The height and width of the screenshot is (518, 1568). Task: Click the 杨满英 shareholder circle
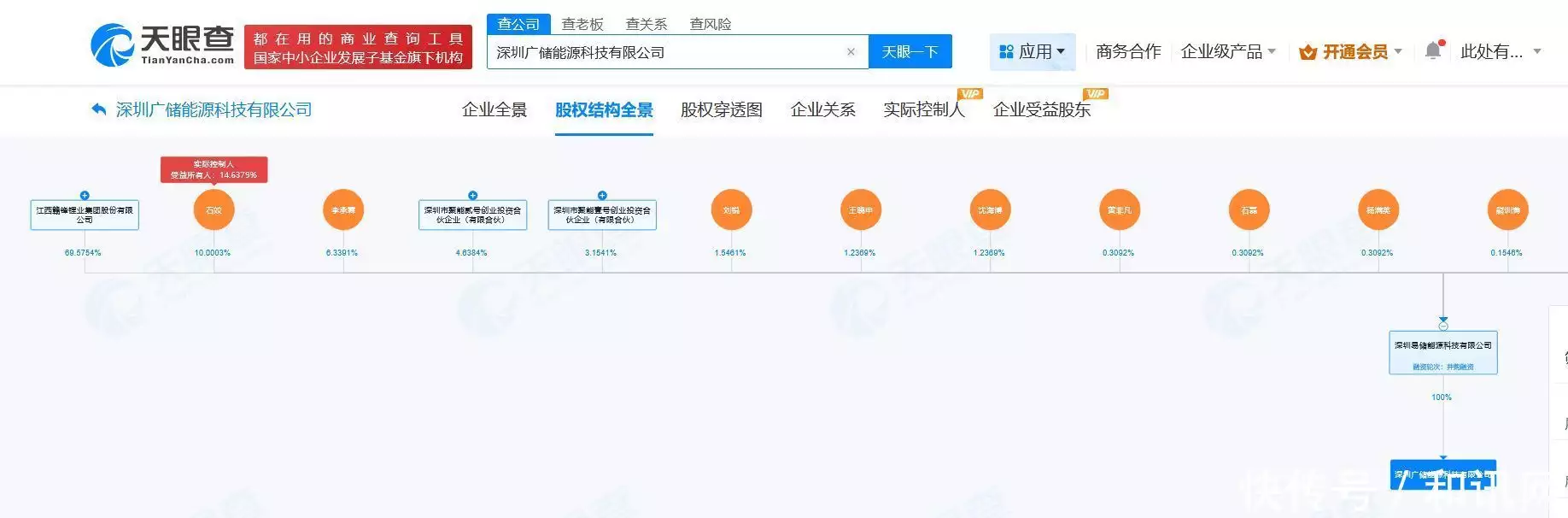[x=1378, y=210]
